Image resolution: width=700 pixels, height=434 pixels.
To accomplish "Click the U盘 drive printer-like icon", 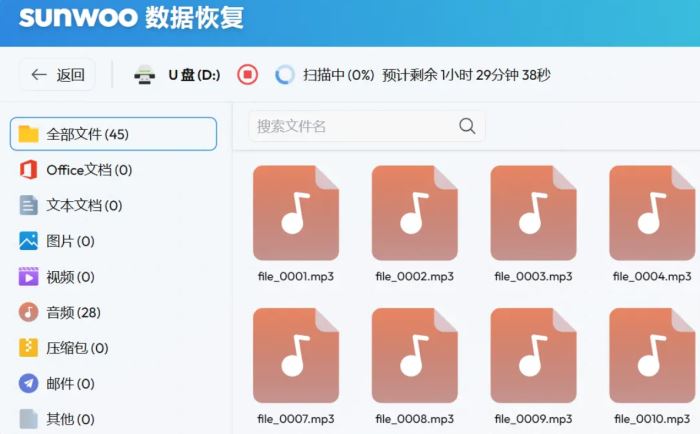I will tap(145, 75).
